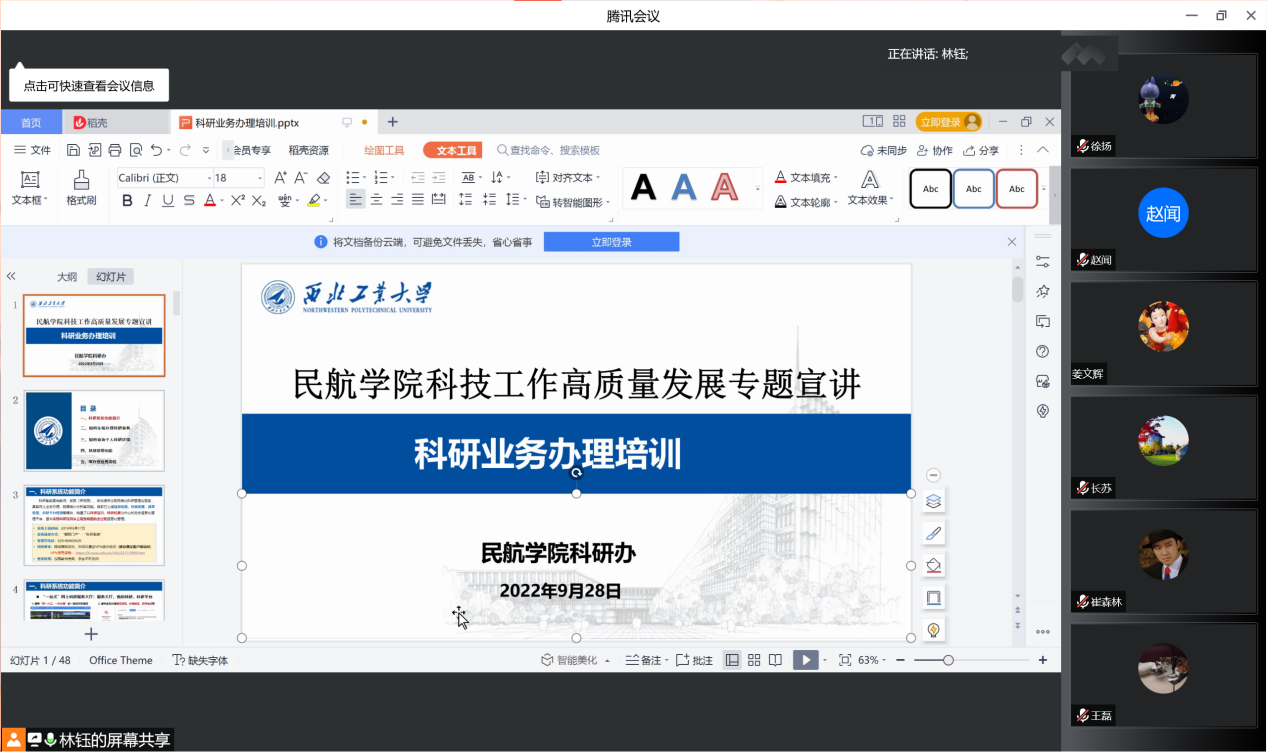Toggle bold formatting

(x=127, y=200)
